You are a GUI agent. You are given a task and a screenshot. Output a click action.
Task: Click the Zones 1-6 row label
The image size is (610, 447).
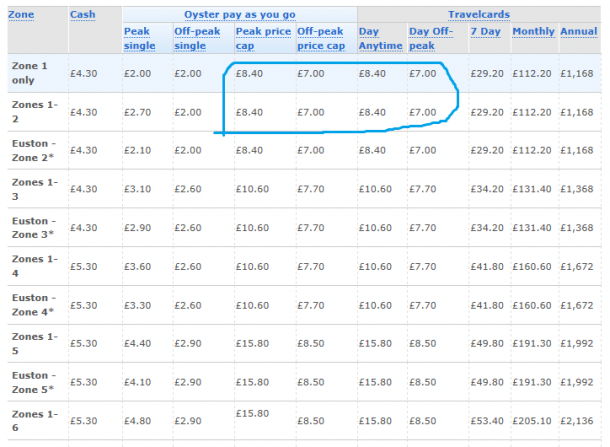point(35,421)
